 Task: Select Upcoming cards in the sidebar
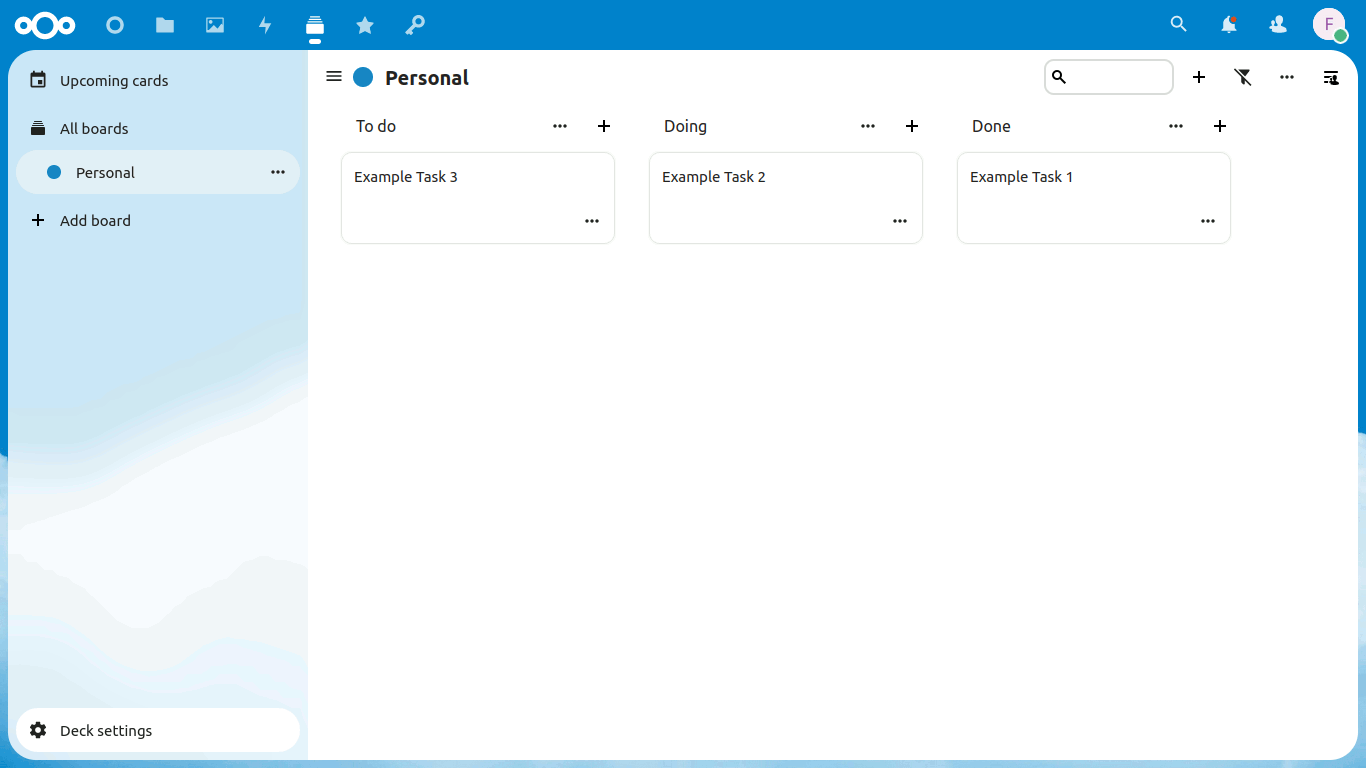[114, 81]
